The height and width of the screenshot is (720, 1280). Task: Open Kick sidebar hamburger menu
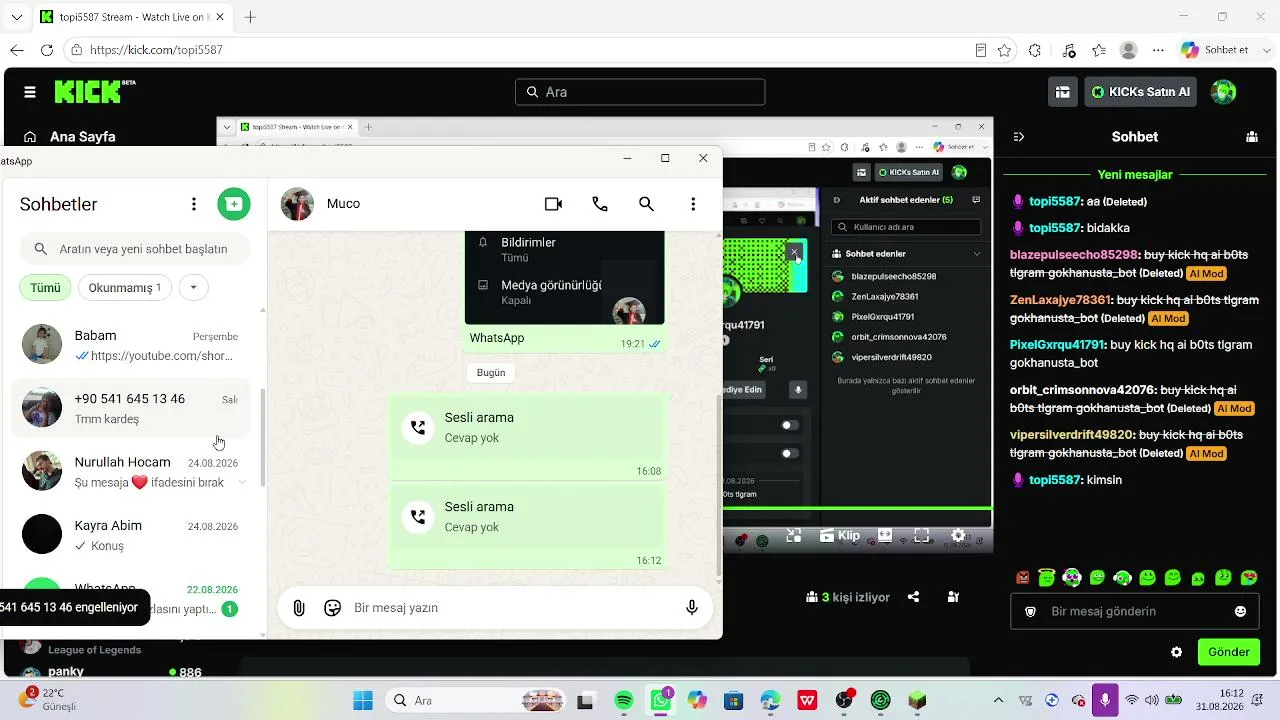(x=30, y=92)
